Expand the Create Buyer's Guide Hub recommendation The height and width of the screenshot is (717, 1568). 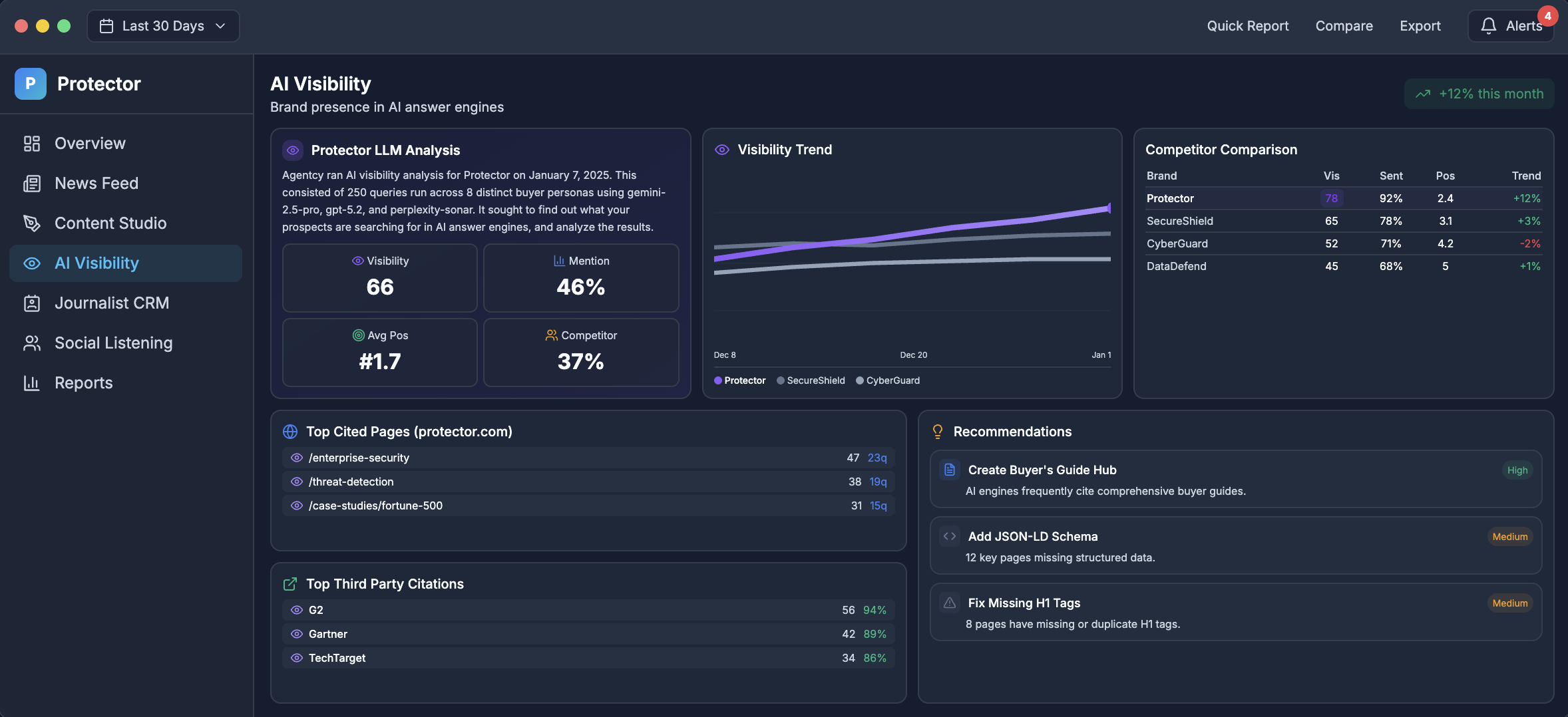click(1235, 480)
